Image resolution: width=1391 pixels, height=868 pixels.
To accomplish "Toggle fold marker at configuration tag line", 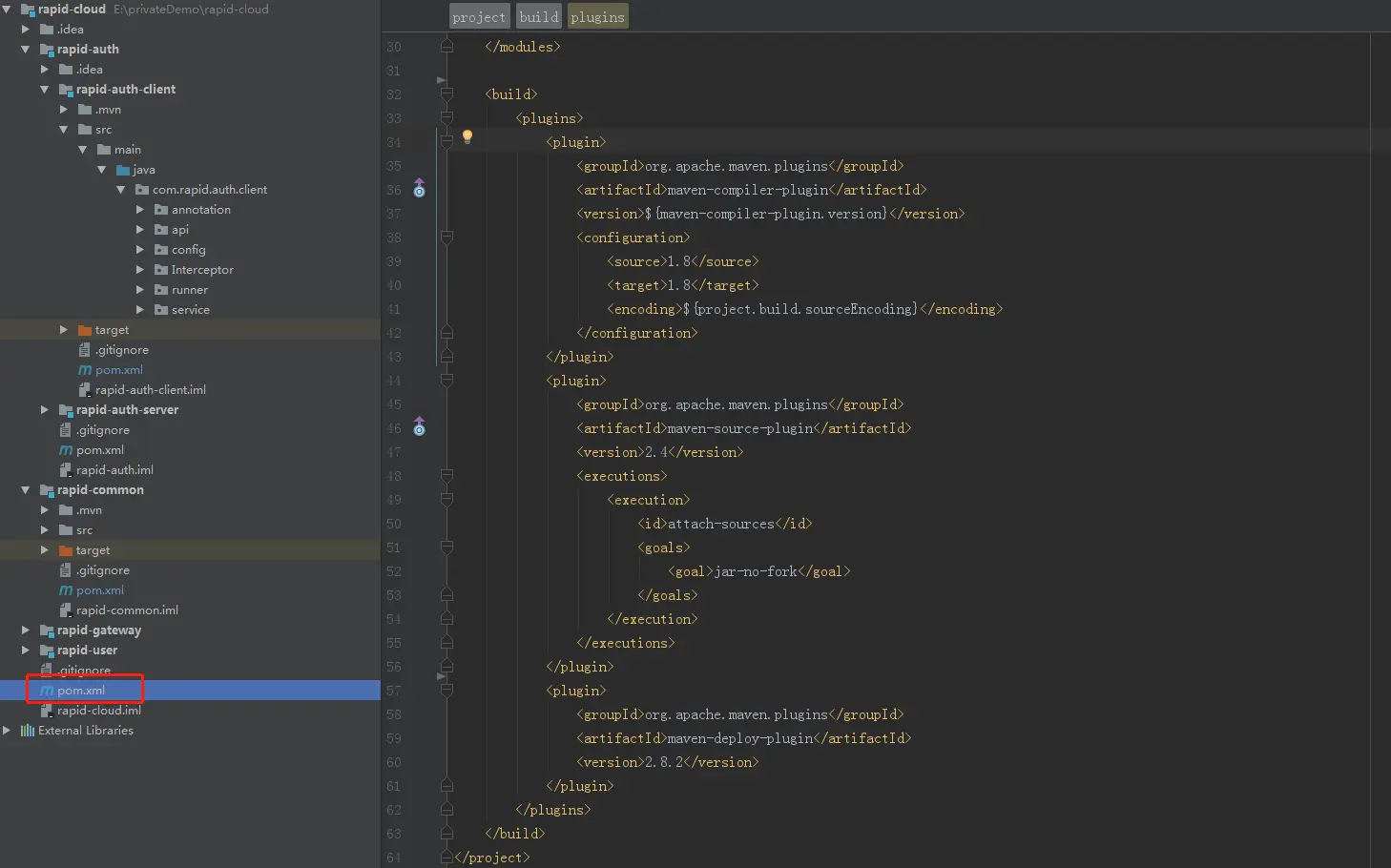I will (x=446, y=238).
